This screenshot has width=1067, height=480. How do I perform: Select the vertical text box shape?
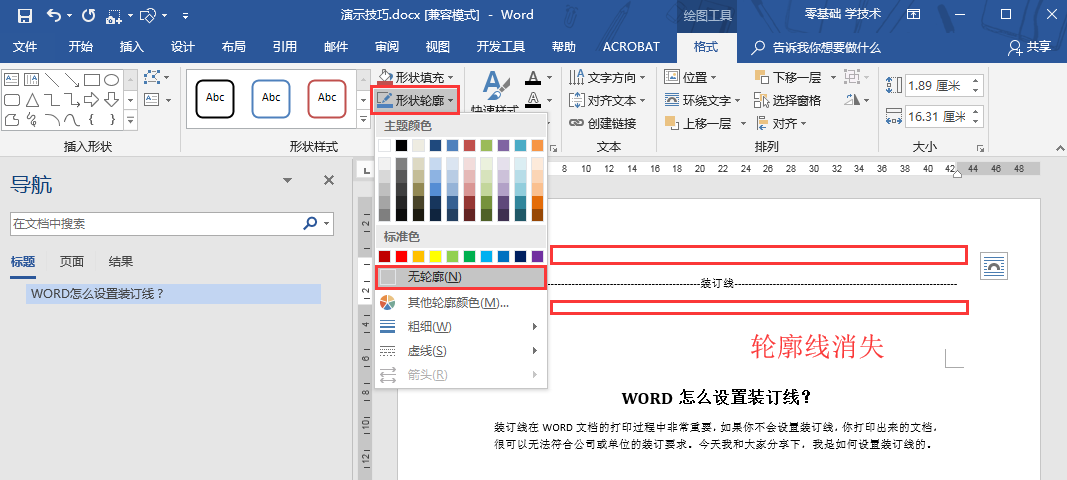click(31, 79)
